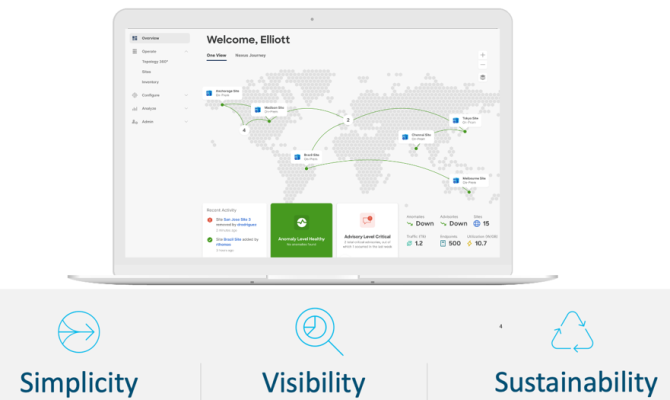Expand the Operate section chevron
The width and height of the screenshot is (670, 400).
pos(185,50)
